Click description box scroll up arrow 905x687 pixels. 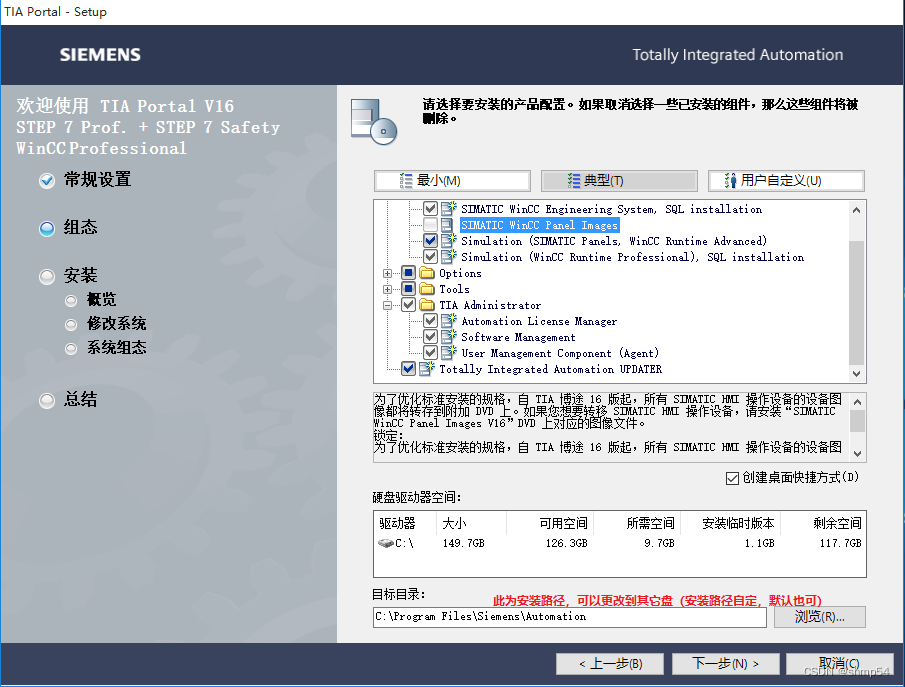tap(858, 402)
